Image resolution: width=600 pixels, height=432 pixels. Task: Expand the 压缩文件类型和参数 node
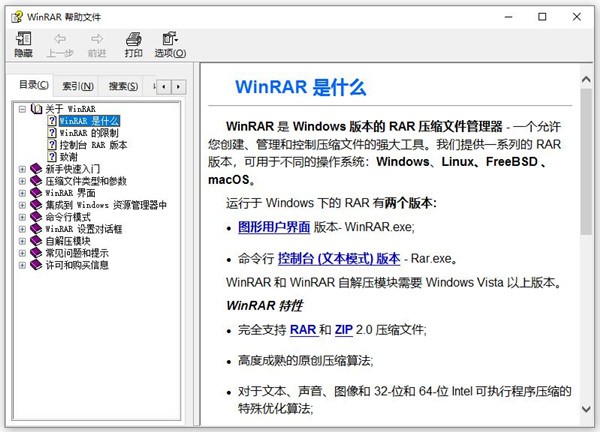coord(22,181)
